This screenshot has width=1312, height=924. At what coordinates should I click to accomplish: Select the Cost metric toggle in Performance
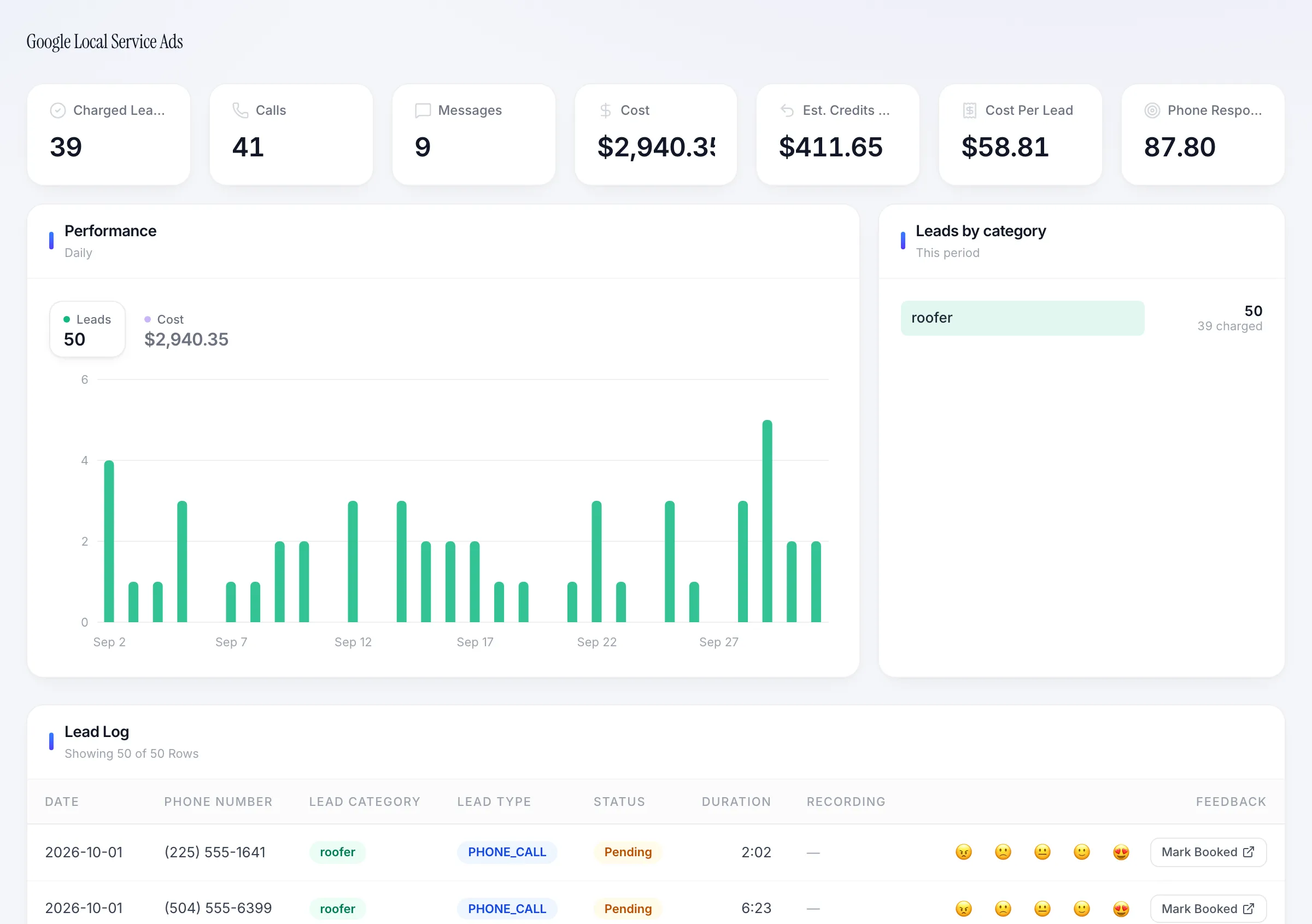[186, 329]
